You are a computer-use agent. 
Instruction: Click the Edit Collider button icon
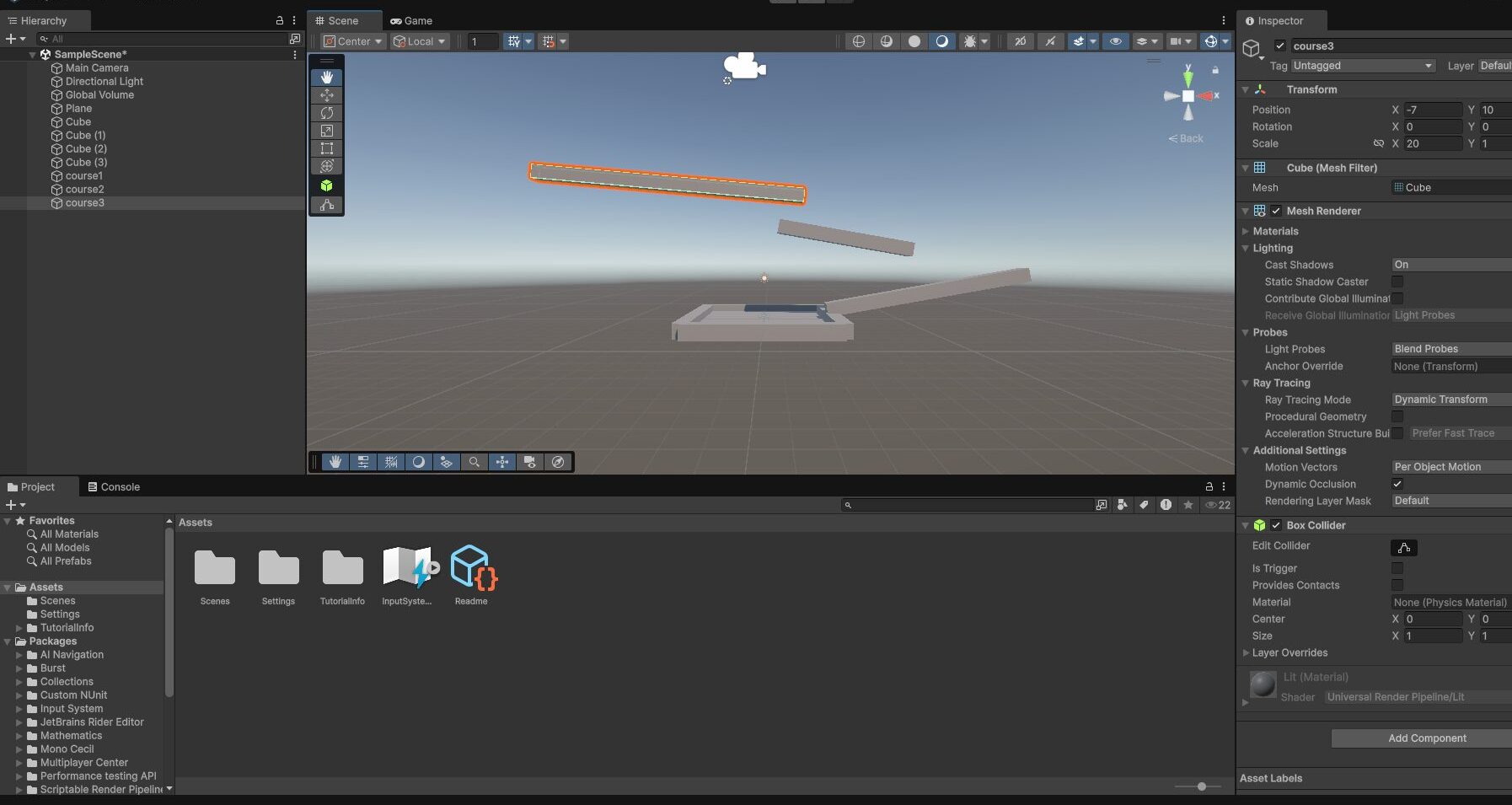coord(1403,548)
